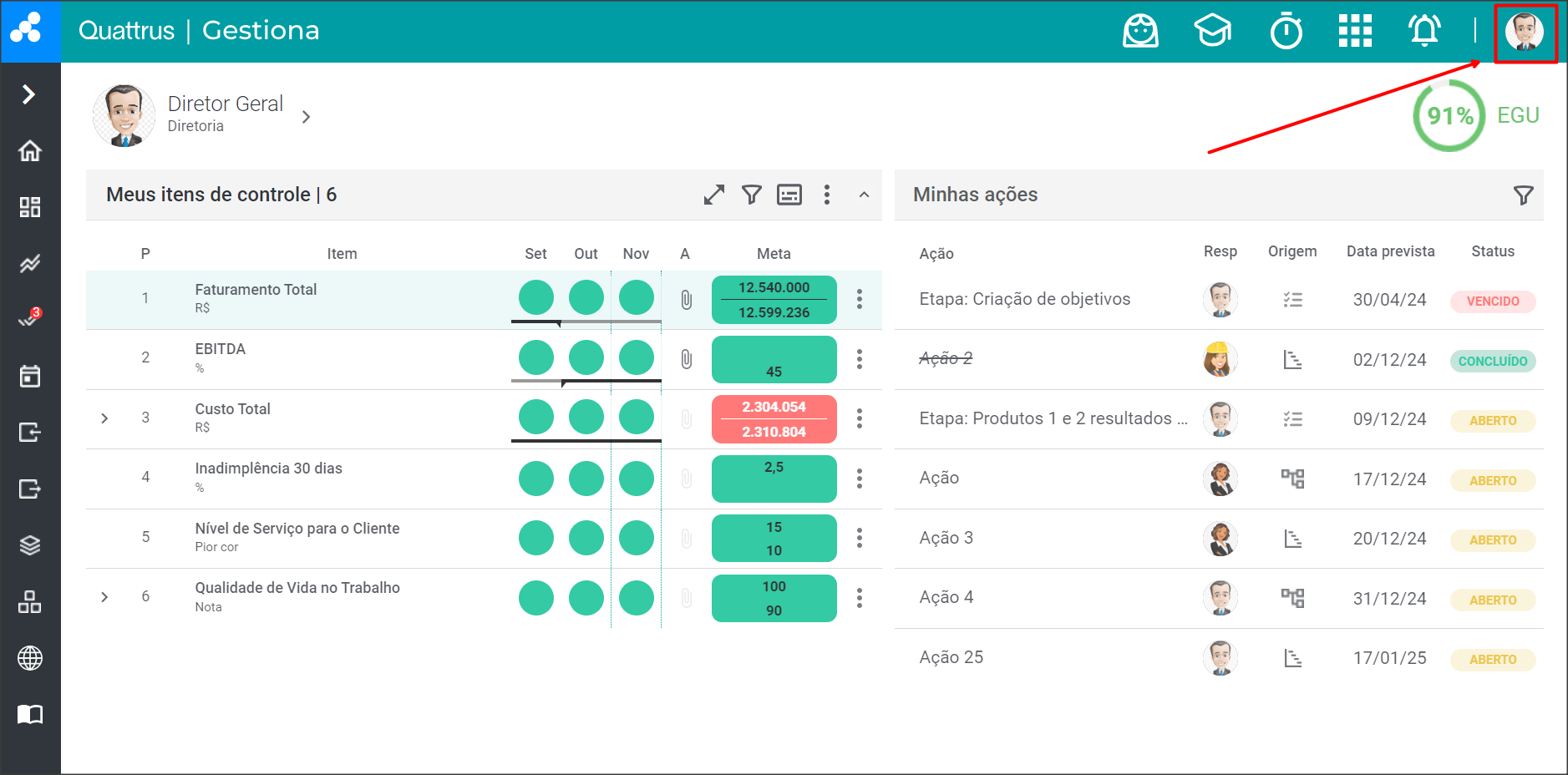
Task: Open the graduation cap training icon
Action: coord(1212,31)
